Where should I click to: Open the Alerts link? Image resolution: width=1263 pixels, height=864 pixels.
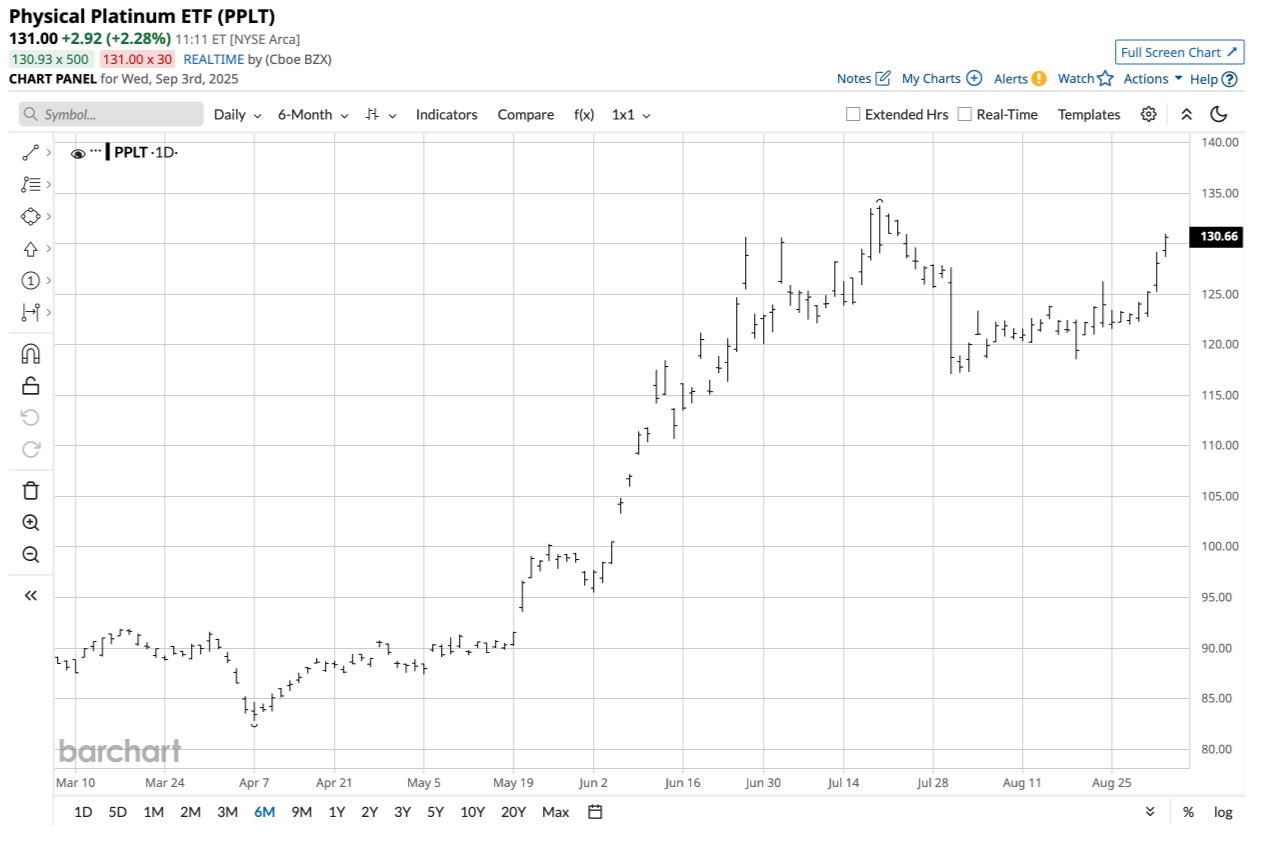[1020, 78]
